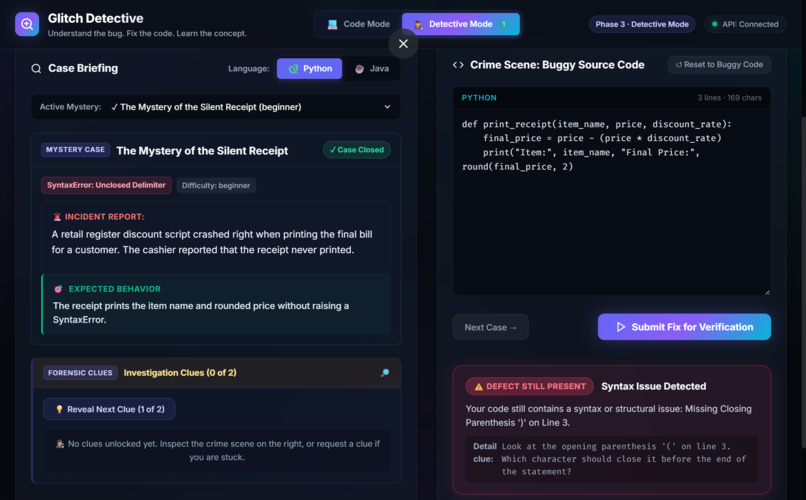Screen dimensions: 806x500
Task: Click the SyntaxError: Unclosed Delimiter tag
Action: [x=106, y=185]
